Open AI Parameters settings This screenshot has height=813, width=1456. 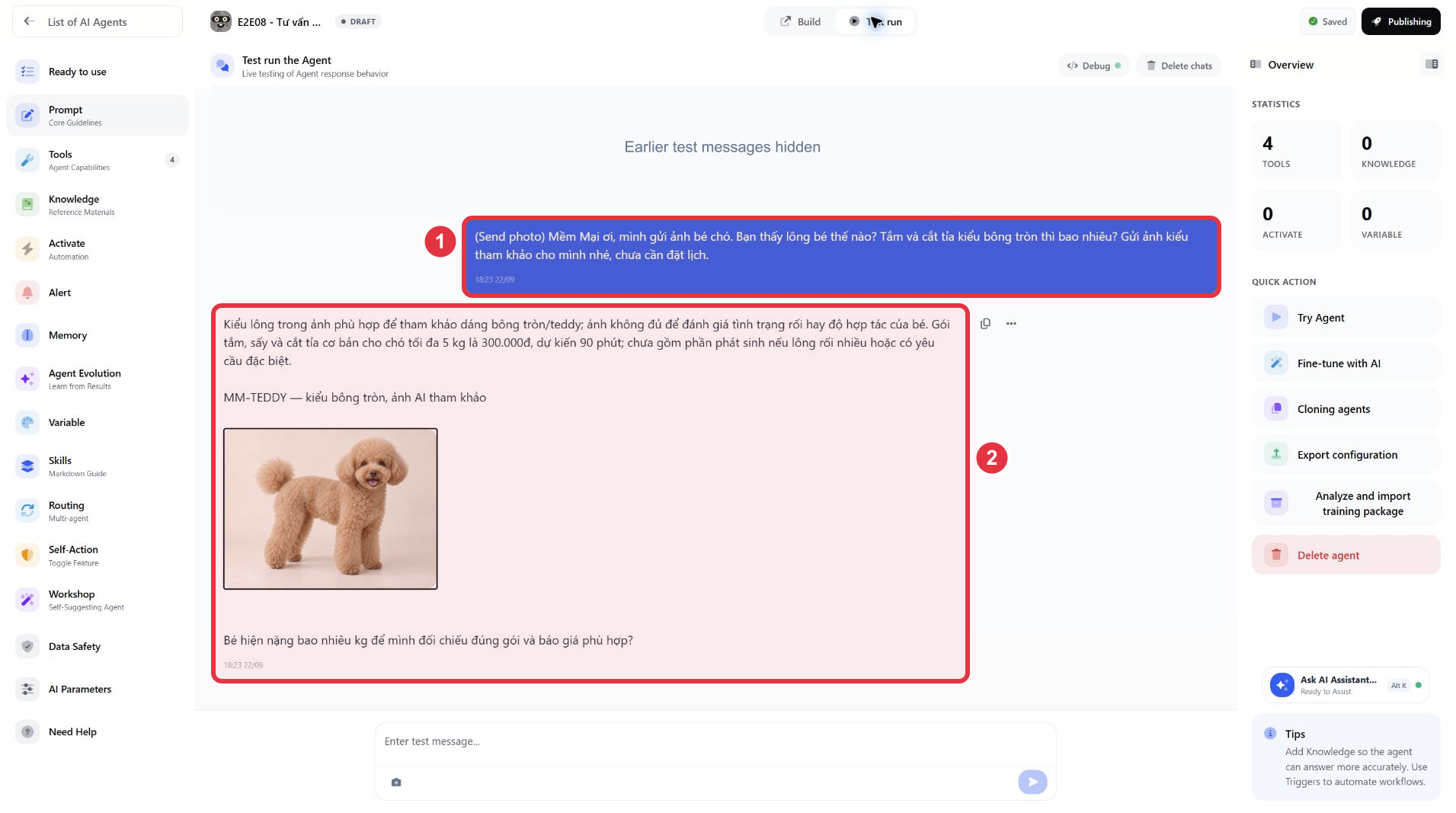pyautogui.click(x=97, y=689)
